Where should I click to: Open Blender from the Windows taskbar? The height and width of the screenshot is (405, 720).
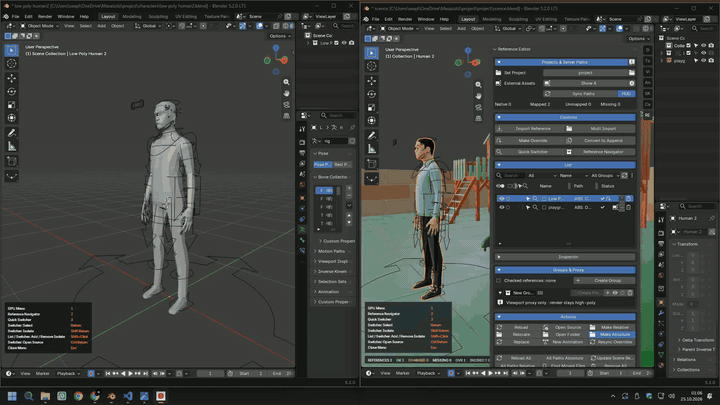coord(111,396)
